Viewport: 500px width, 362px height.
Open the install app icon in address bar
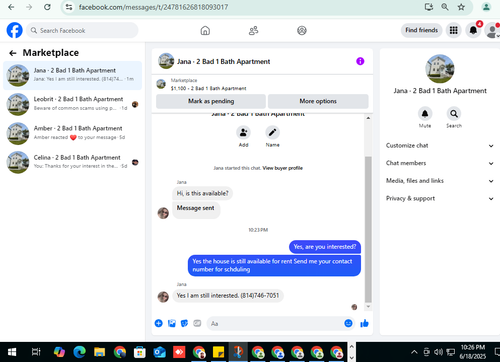tap(429, 7)
